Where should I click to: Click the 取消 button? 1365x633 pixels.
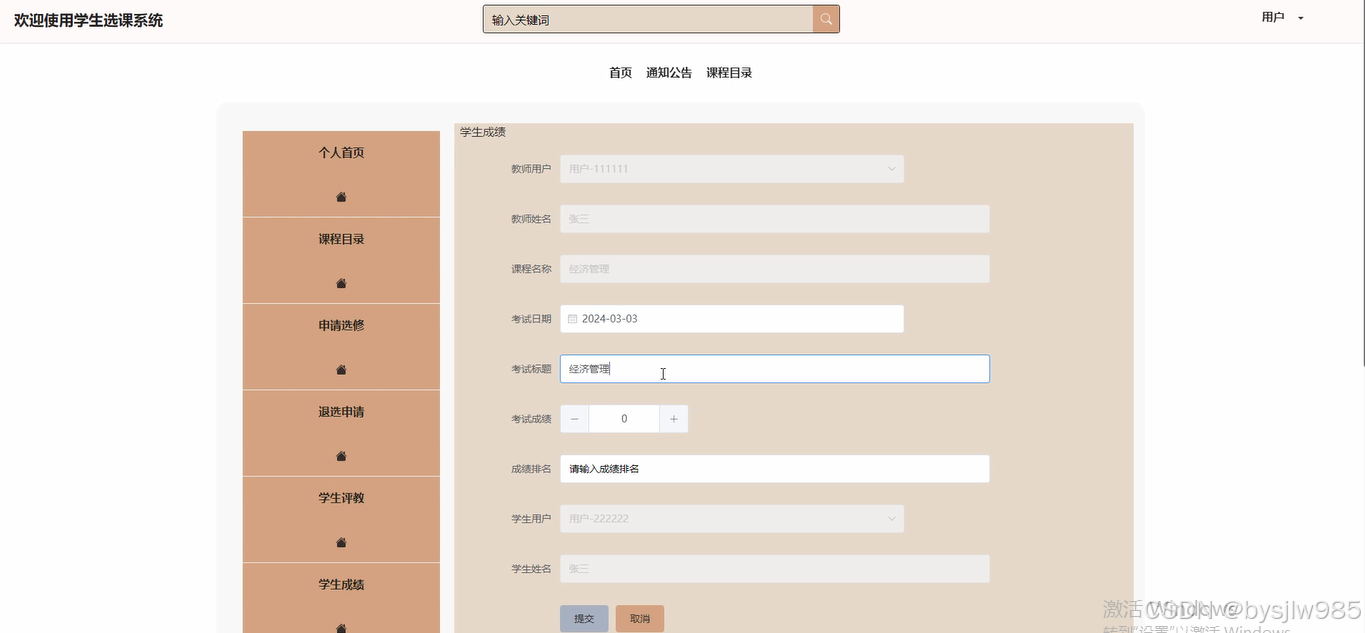[x=639, y=618]
